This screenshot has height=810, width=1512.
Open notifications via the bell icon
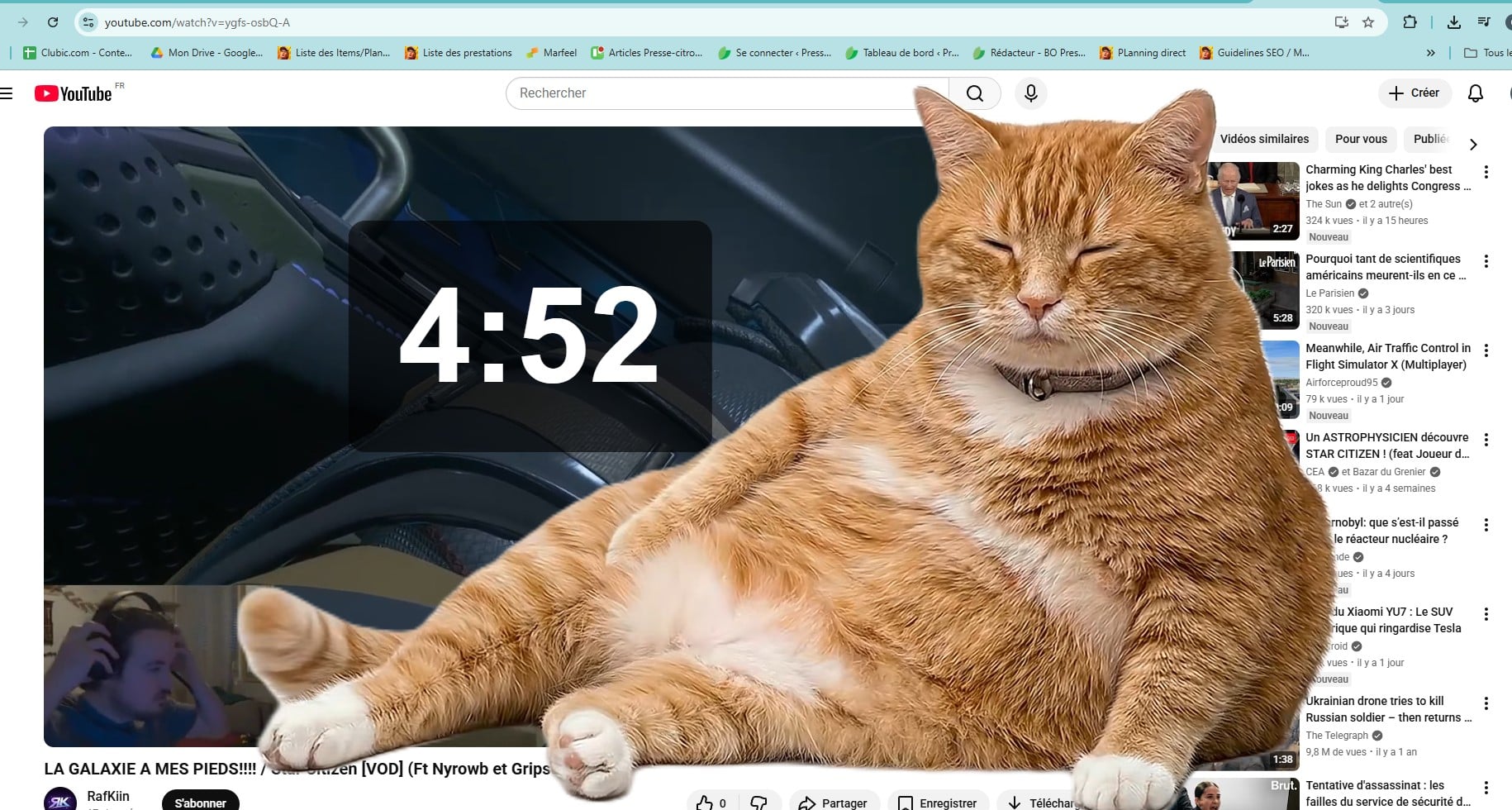(1475, 93)
